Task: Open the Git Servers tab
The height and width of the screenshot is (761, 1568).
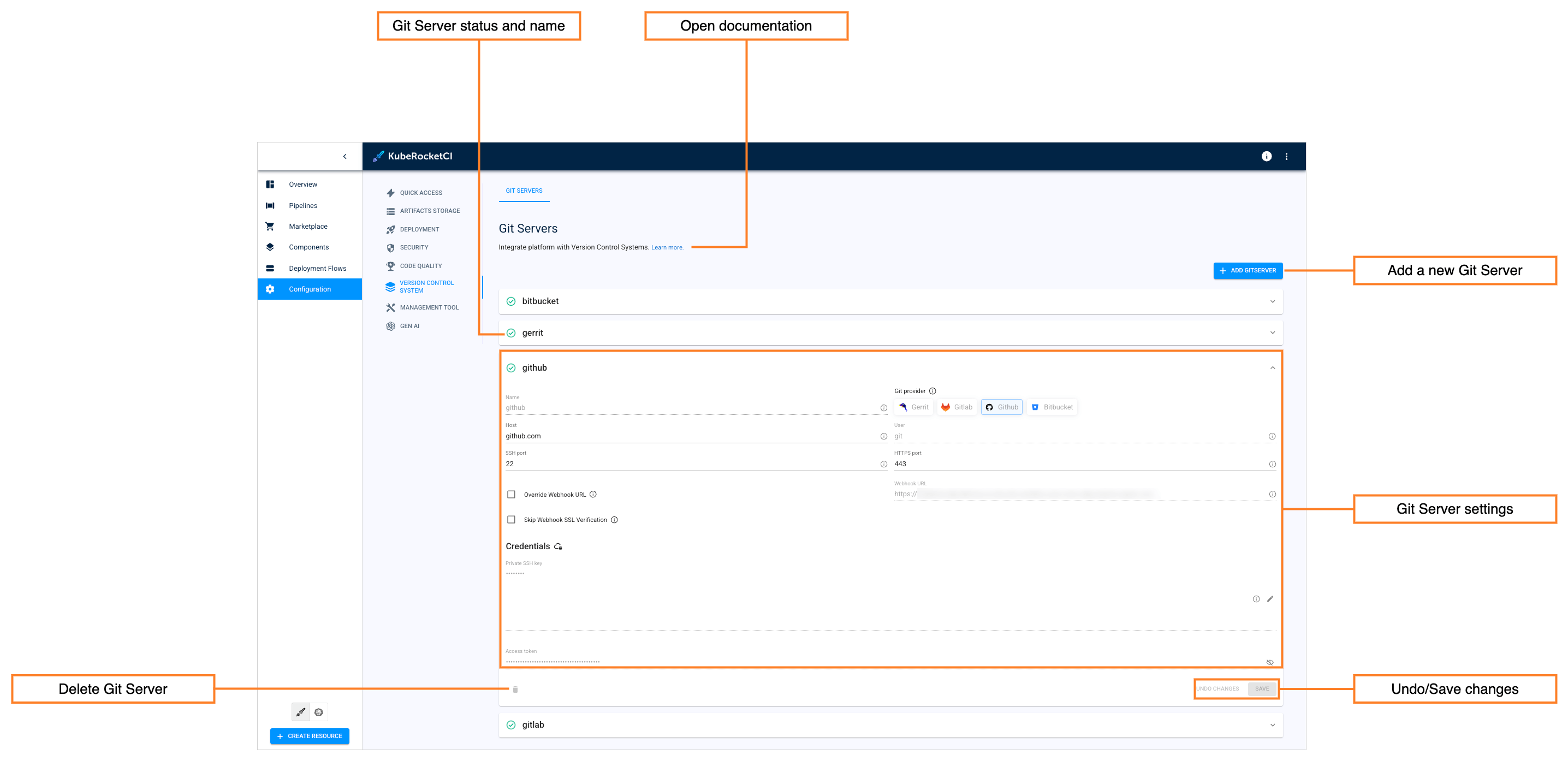Action: tap(524, 191)
